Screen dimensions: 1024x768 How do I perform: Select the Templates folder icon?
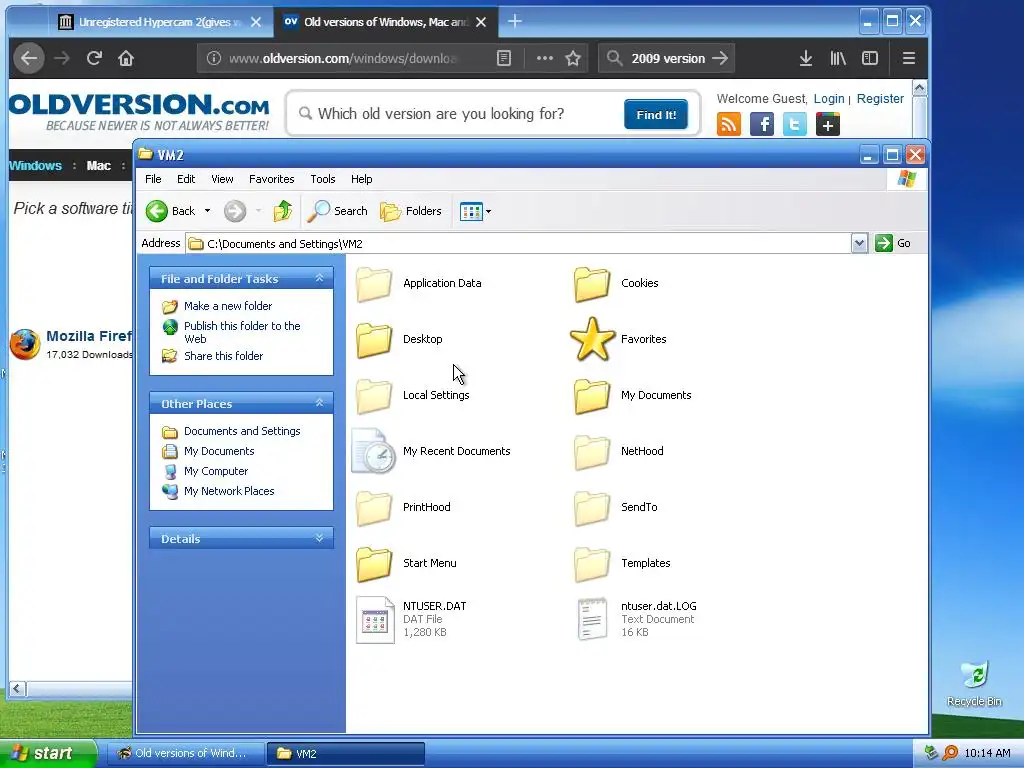pyautogui.click(x=592, y=564)
